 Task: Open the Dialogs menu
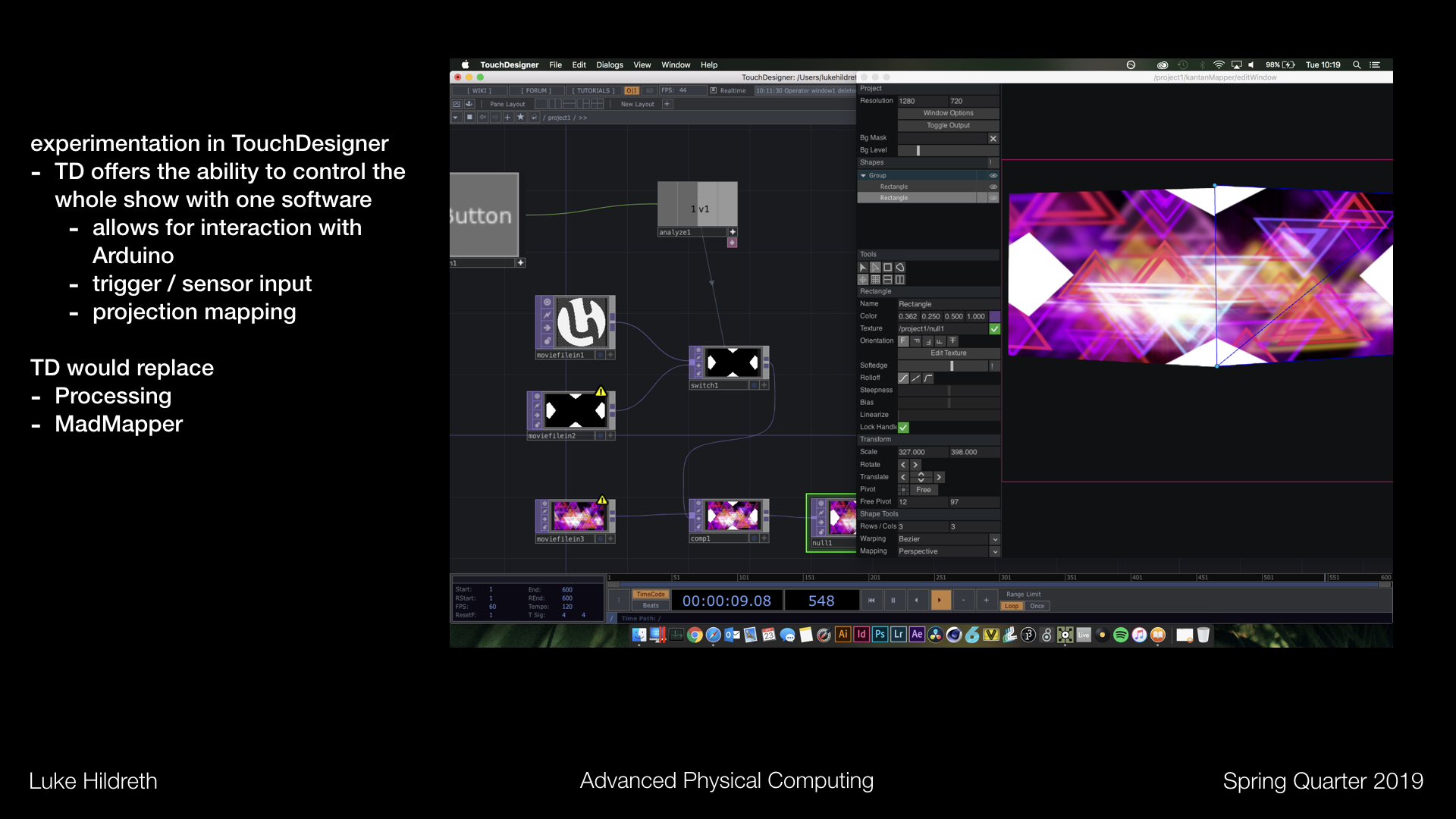(609, 65)
